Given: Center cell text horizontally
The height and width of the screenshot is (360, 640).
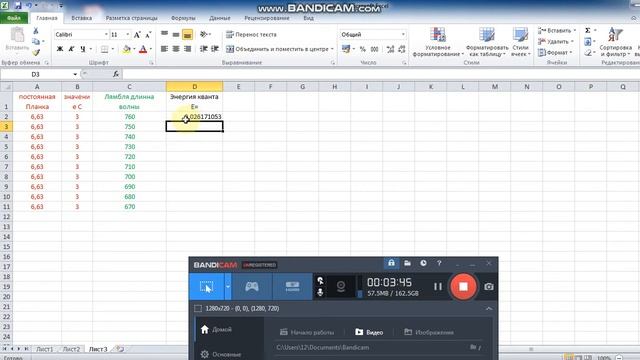Looking at the screenshot, I should (x=176, y=49).
